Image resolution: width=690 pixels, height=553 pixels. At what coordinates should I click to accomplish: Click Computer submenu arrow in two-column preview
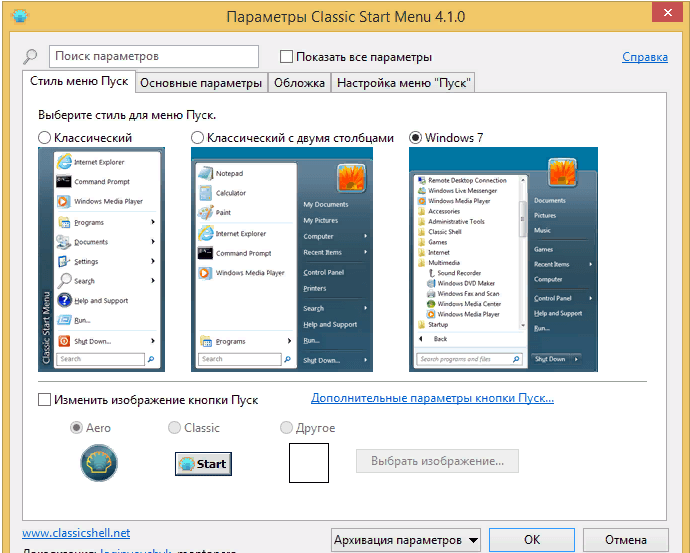coord(365,236)
